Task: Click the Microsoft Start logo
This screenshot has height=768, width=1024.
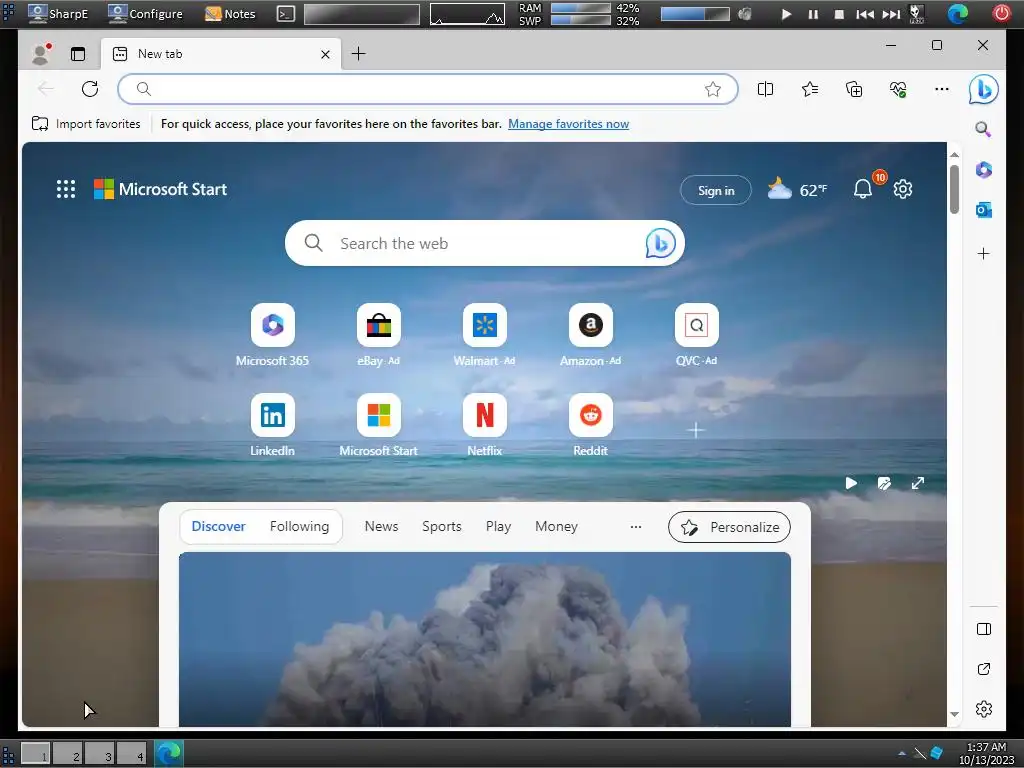Action: pyautogui.click(x=161, y=189)
